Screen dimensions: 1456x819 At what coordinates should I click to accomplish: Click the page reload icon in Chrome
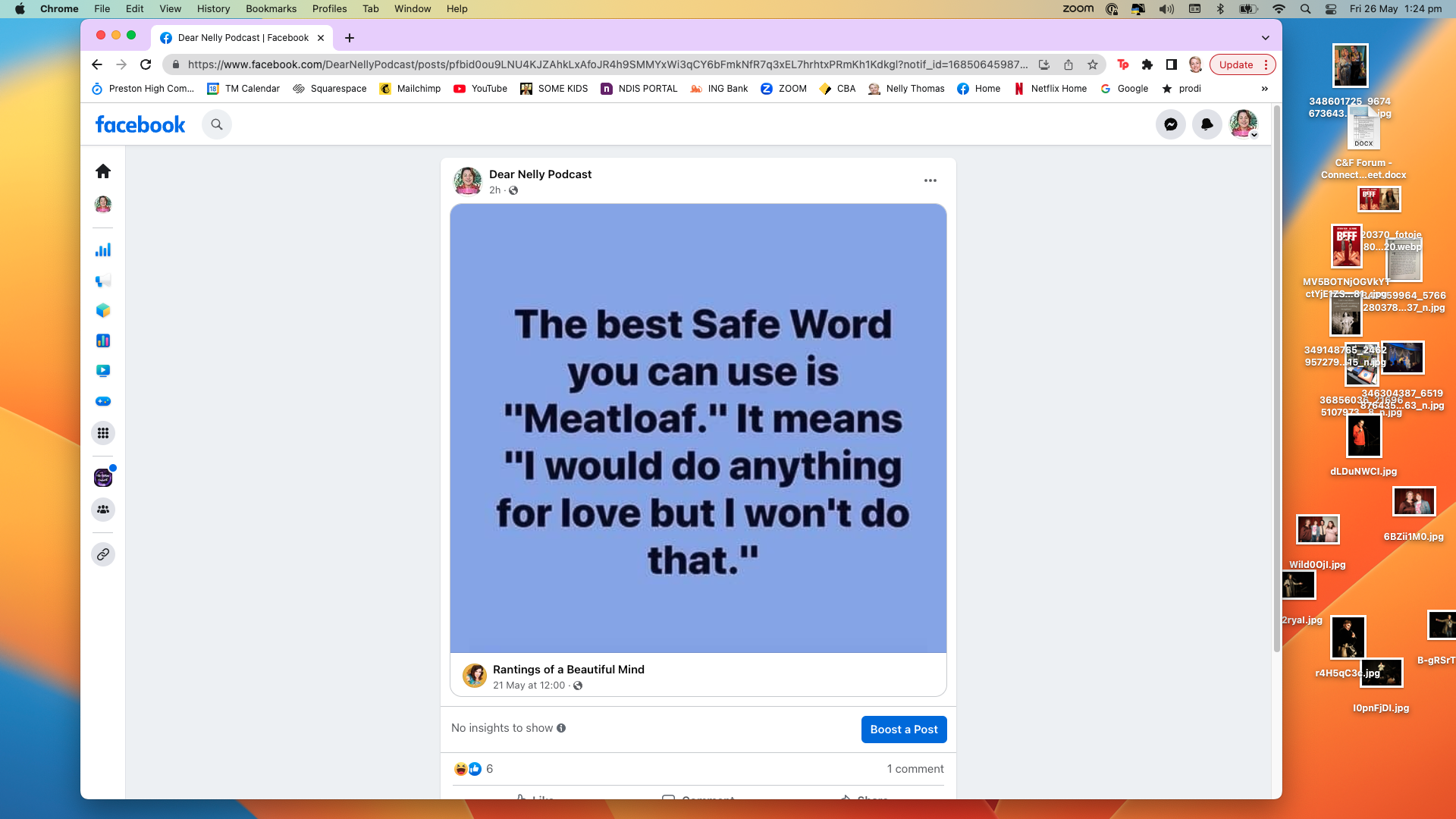pos(146,64)
